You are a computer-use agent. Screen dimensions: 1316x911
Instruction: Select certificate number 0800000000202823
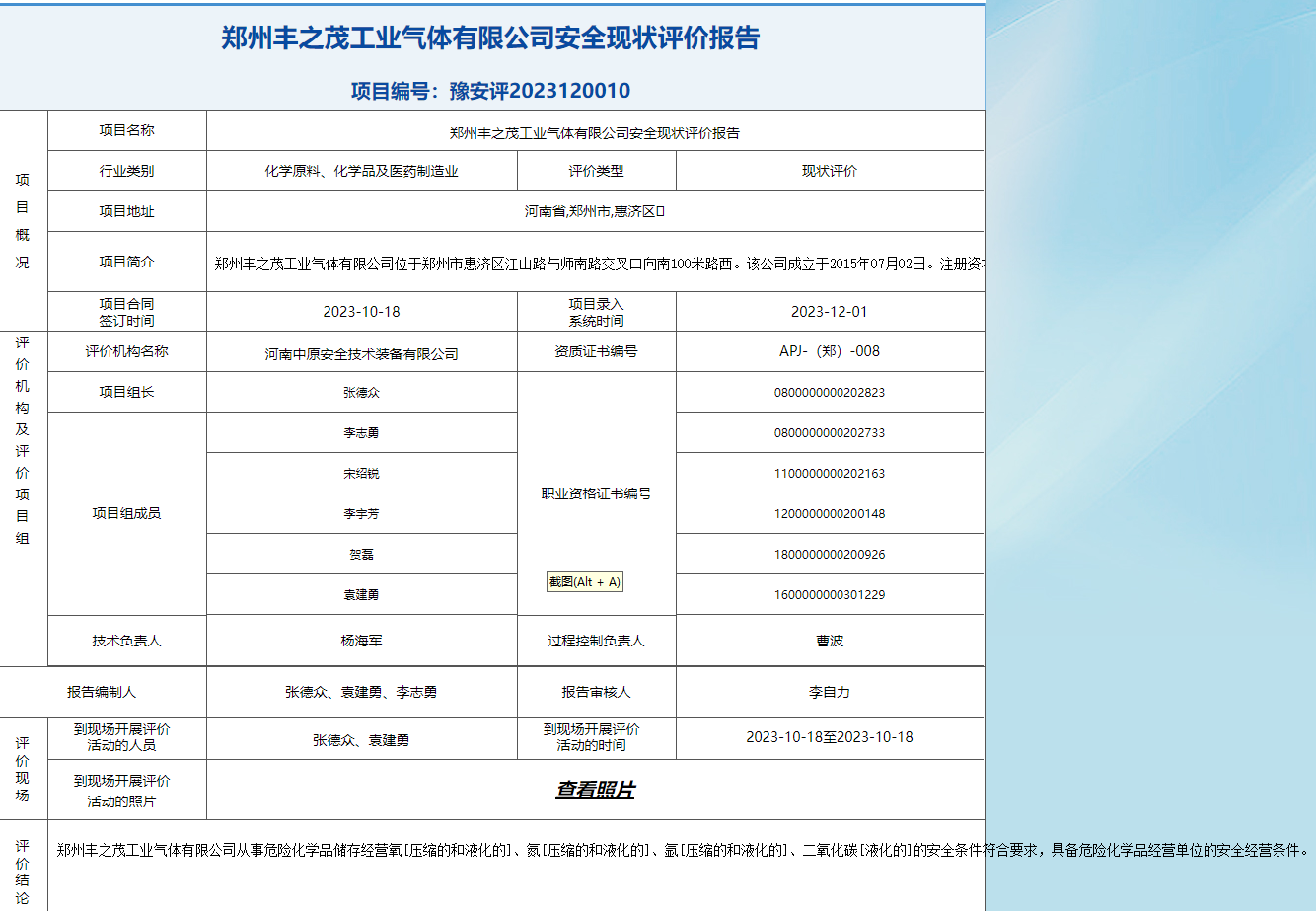click(830, 393)
